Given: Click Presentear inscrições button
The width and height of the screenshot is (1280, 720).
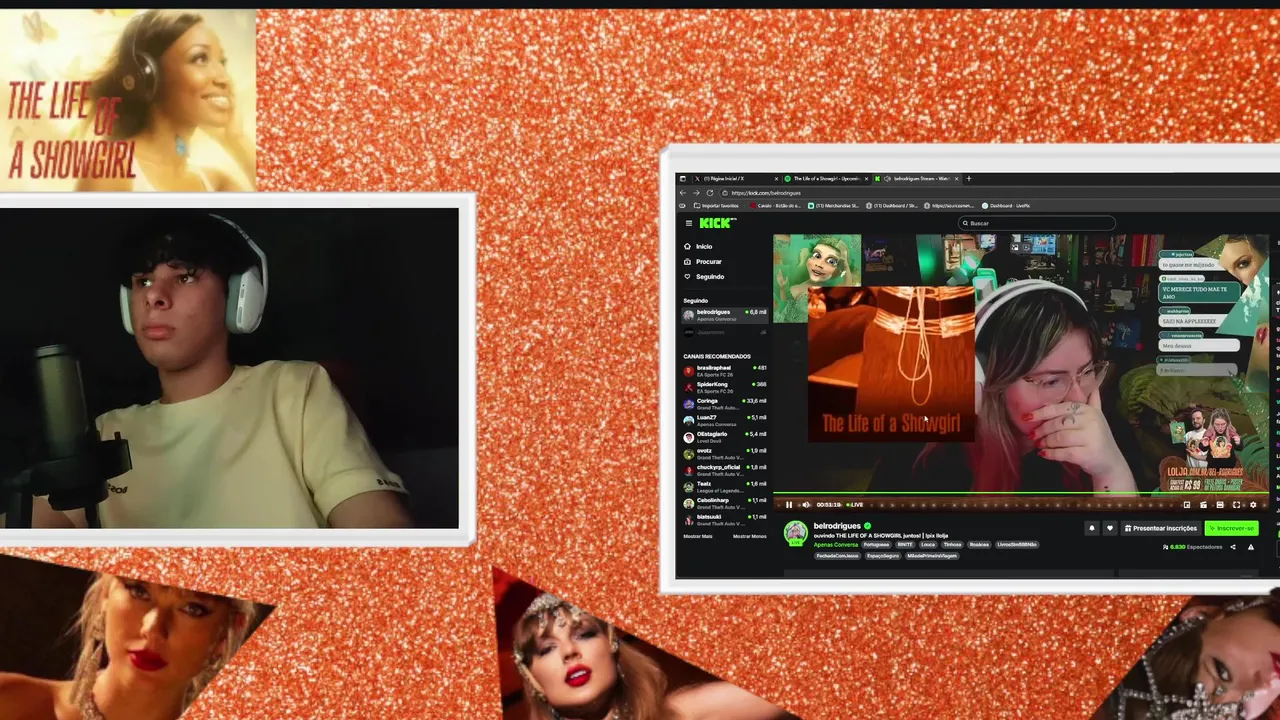Looking at the screenshot, I should (x=1160, y=528).
